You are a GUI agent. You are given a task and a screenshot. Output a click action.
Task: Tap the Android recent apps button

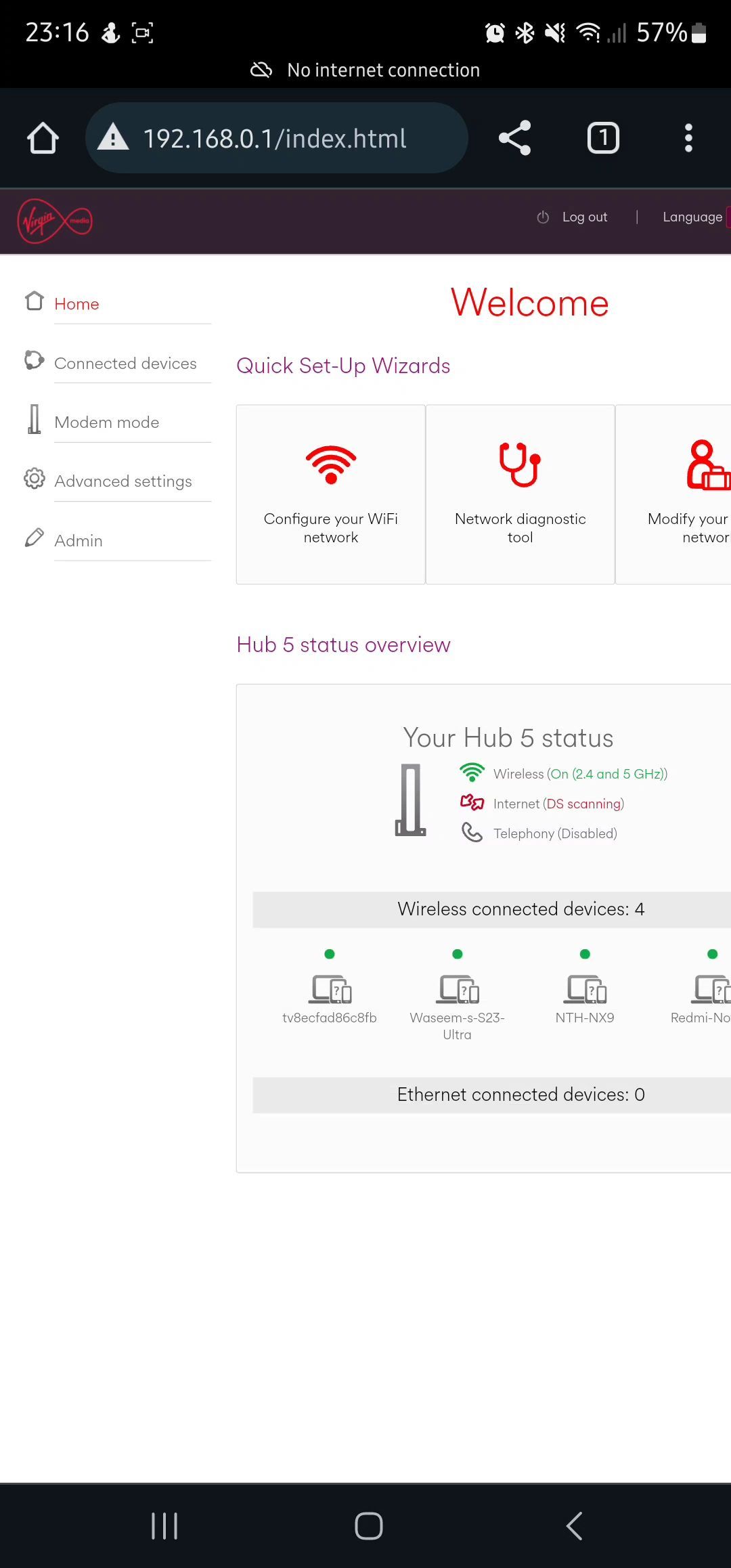(164, 1526)
